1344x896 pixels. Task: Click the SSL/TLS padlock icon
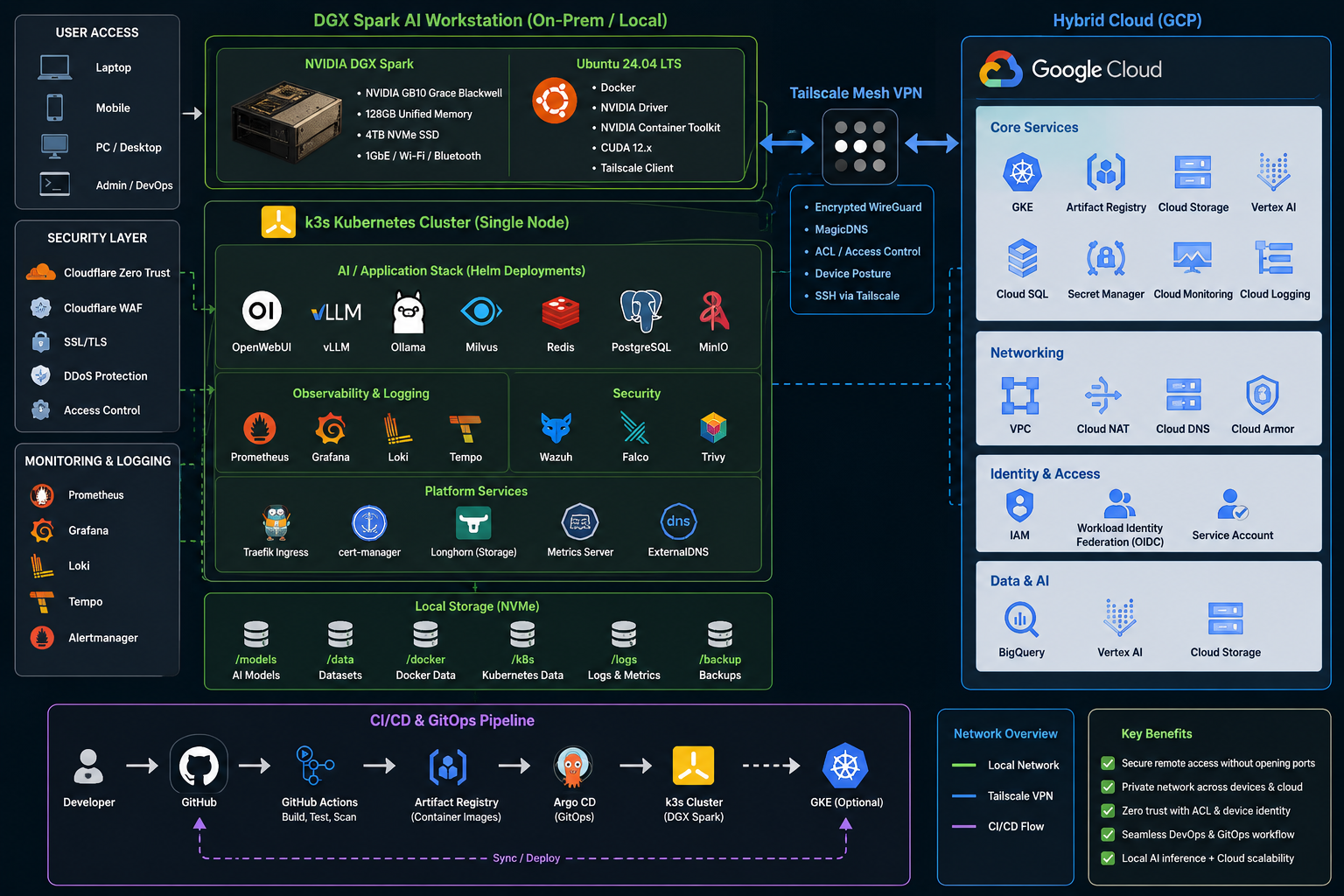tap(40, 341)
